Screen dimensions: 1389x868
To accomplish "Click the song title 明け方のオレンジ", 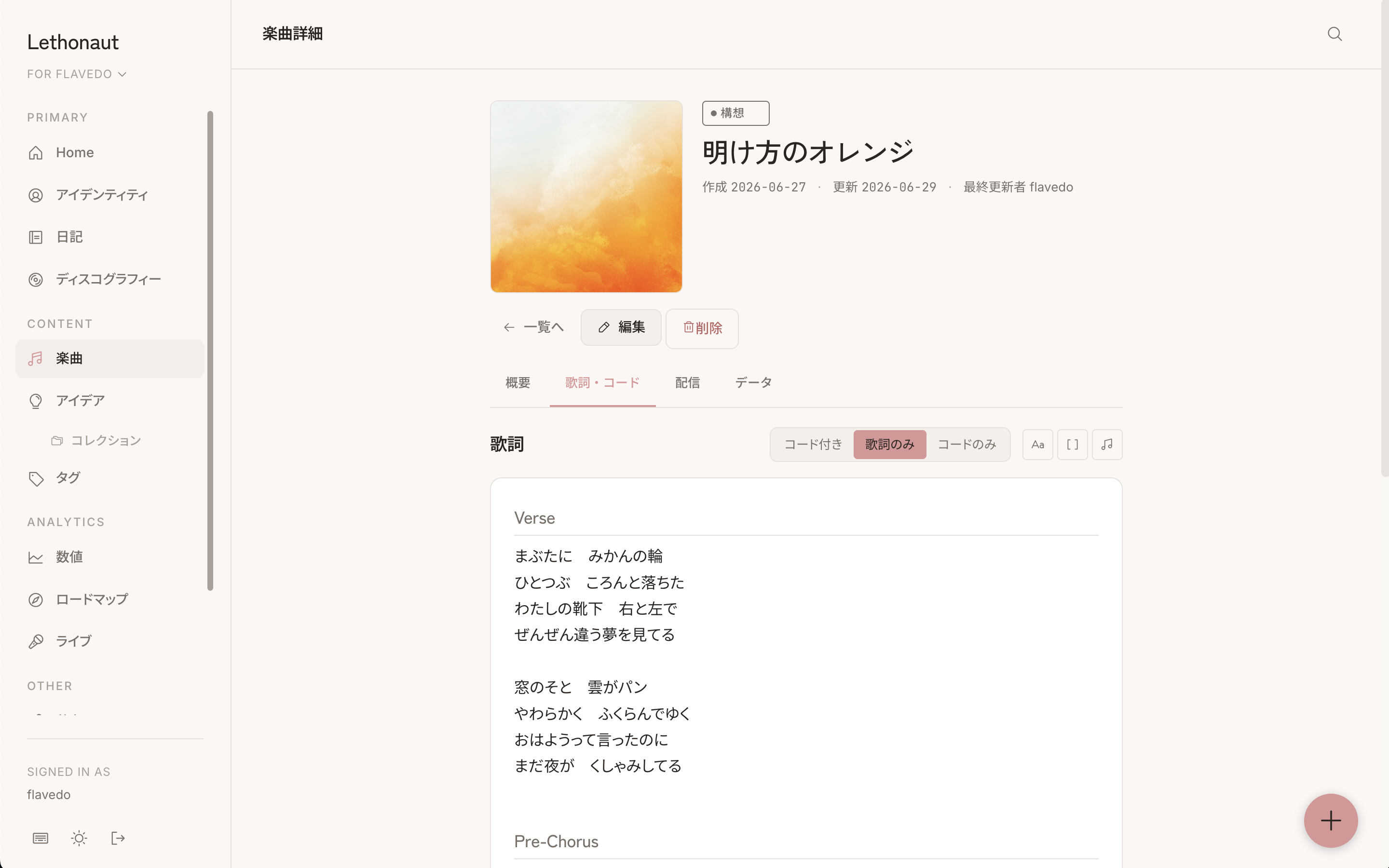I will pyautogui.click(x=808, y=152).
